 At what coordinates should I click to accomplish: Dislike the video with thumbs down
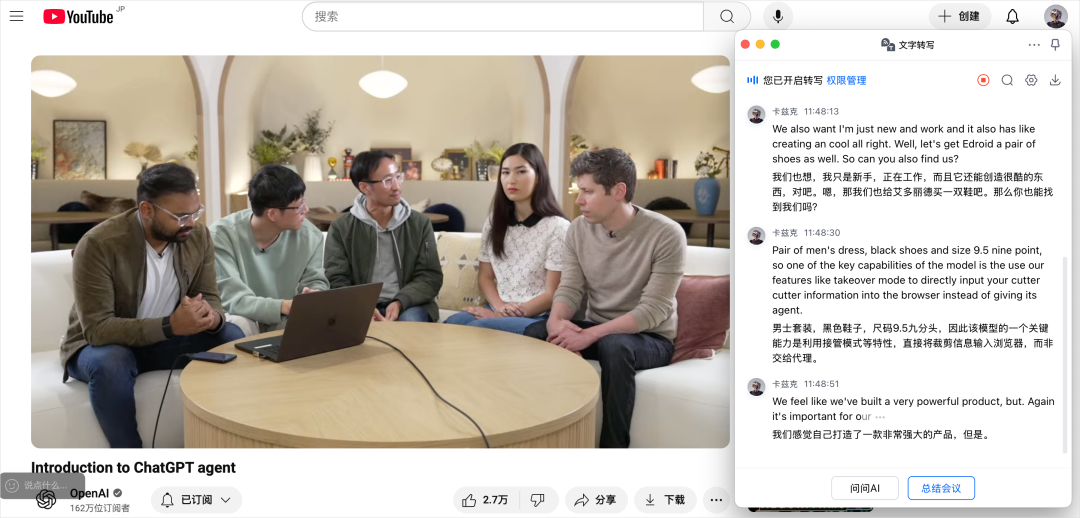(x=538, y=500)
